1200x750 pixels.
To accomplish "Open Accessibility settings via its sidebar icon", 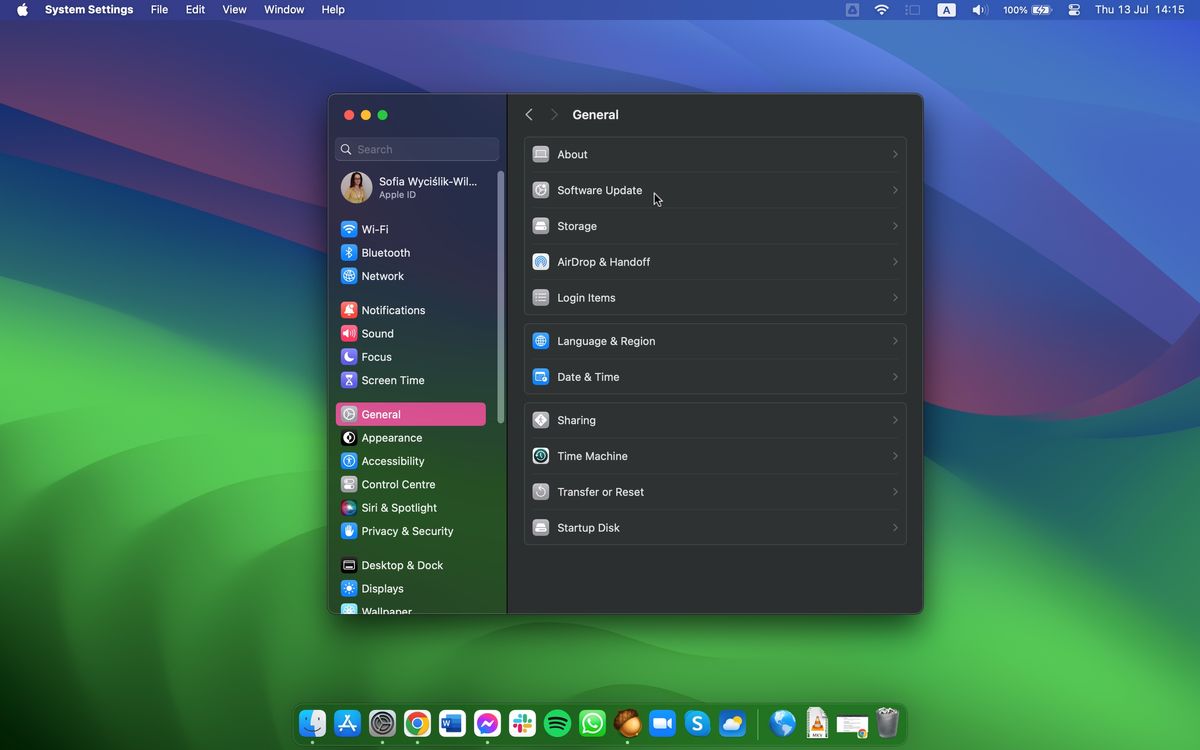I will point(349,461).
